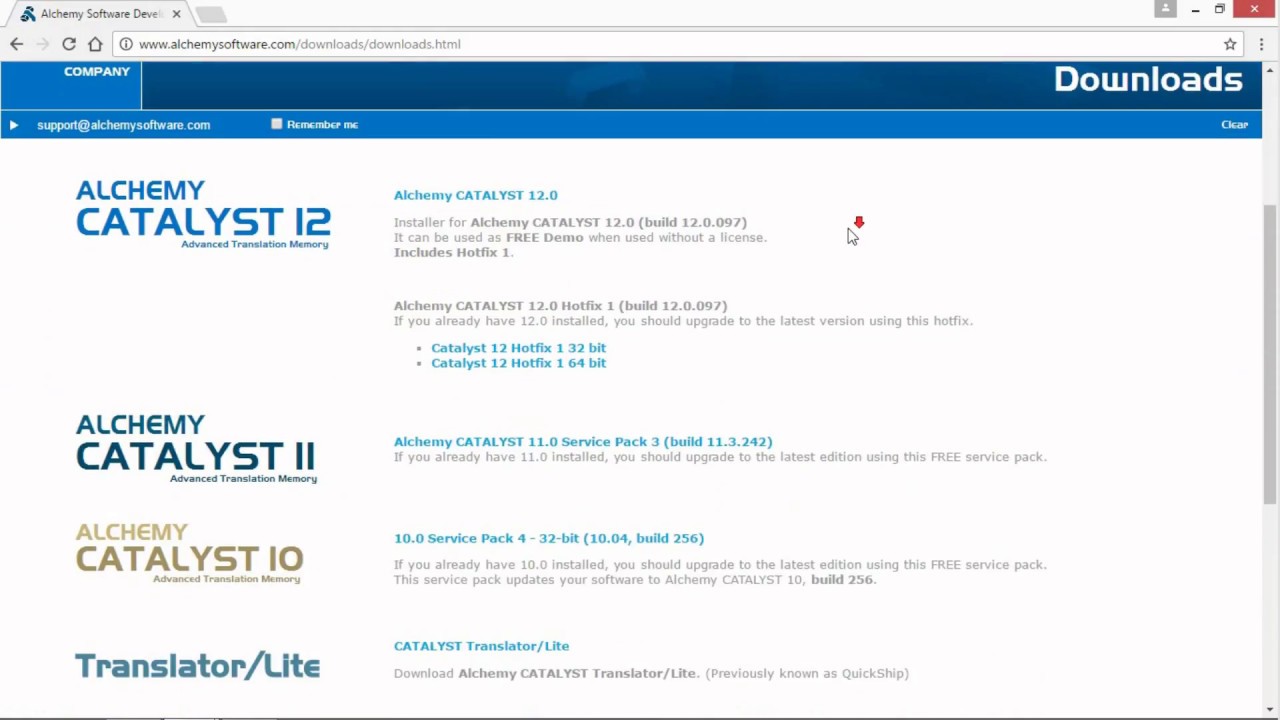Viewport: 1280px width, 720px height.
Task: Download Catalyst 12 Hotfix 1 32 bit
Action: 518,348
